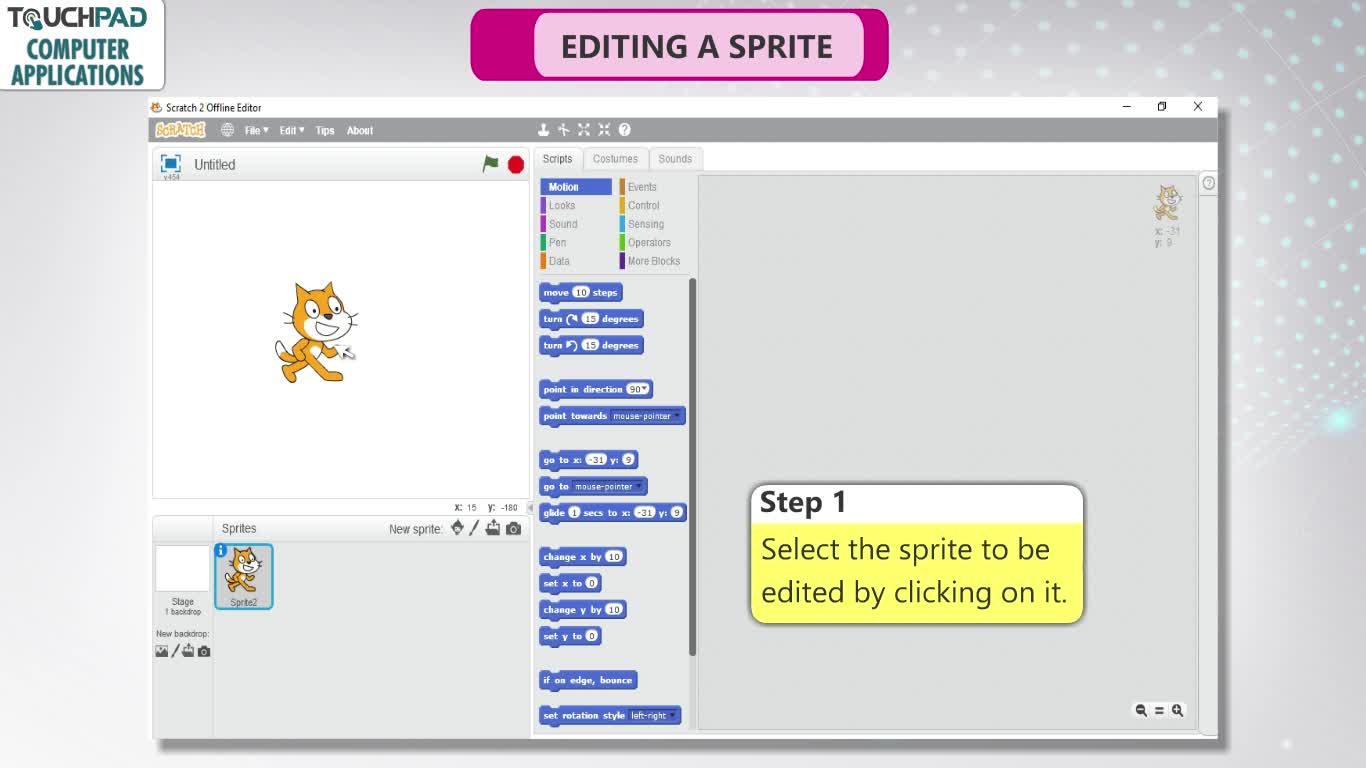Click the clockwise turn degrees value field
Image resolution: width=1366 pixels, height=768 pixels.
pos(590,319)
